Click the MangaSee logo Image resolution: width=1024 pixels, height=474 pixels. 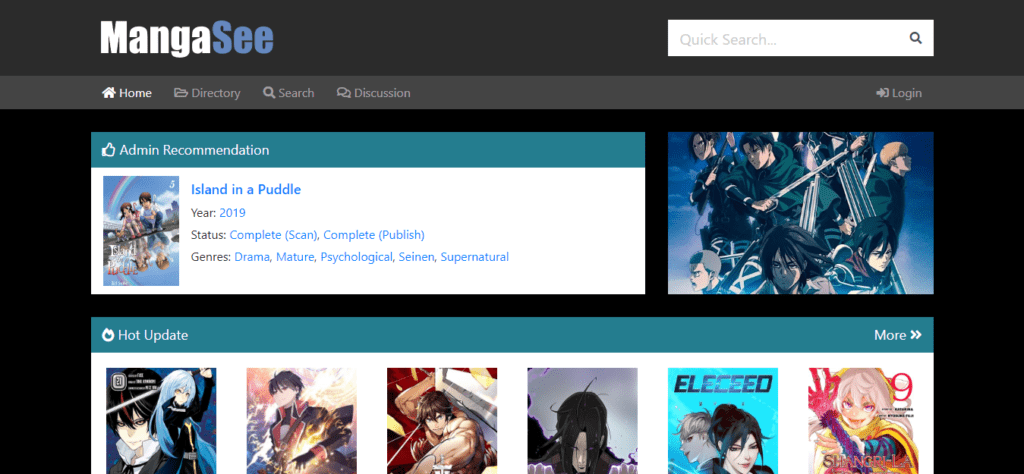[187, 39]
